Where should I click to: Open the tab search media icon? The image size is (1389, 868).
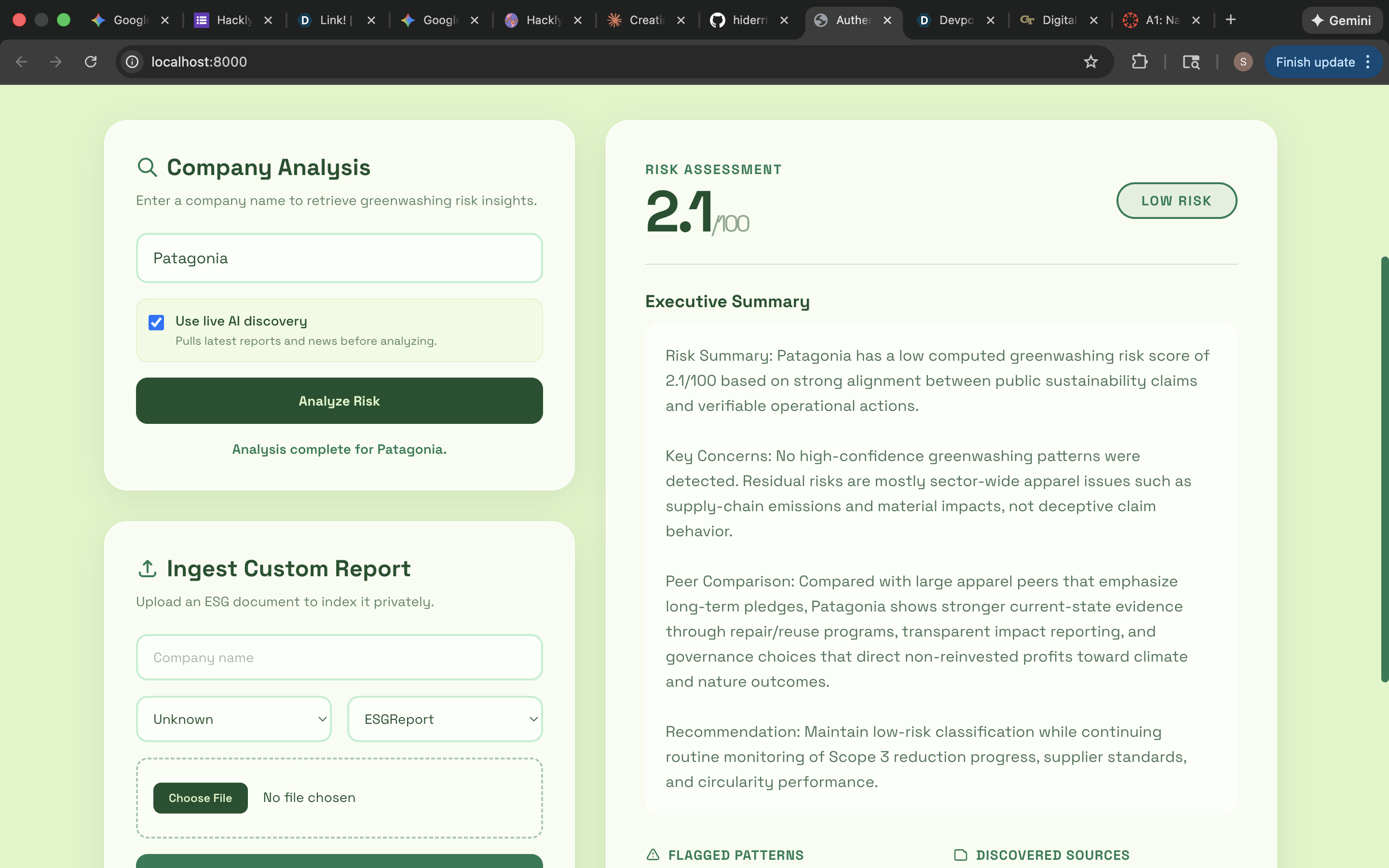click(x=1191, y=61)
